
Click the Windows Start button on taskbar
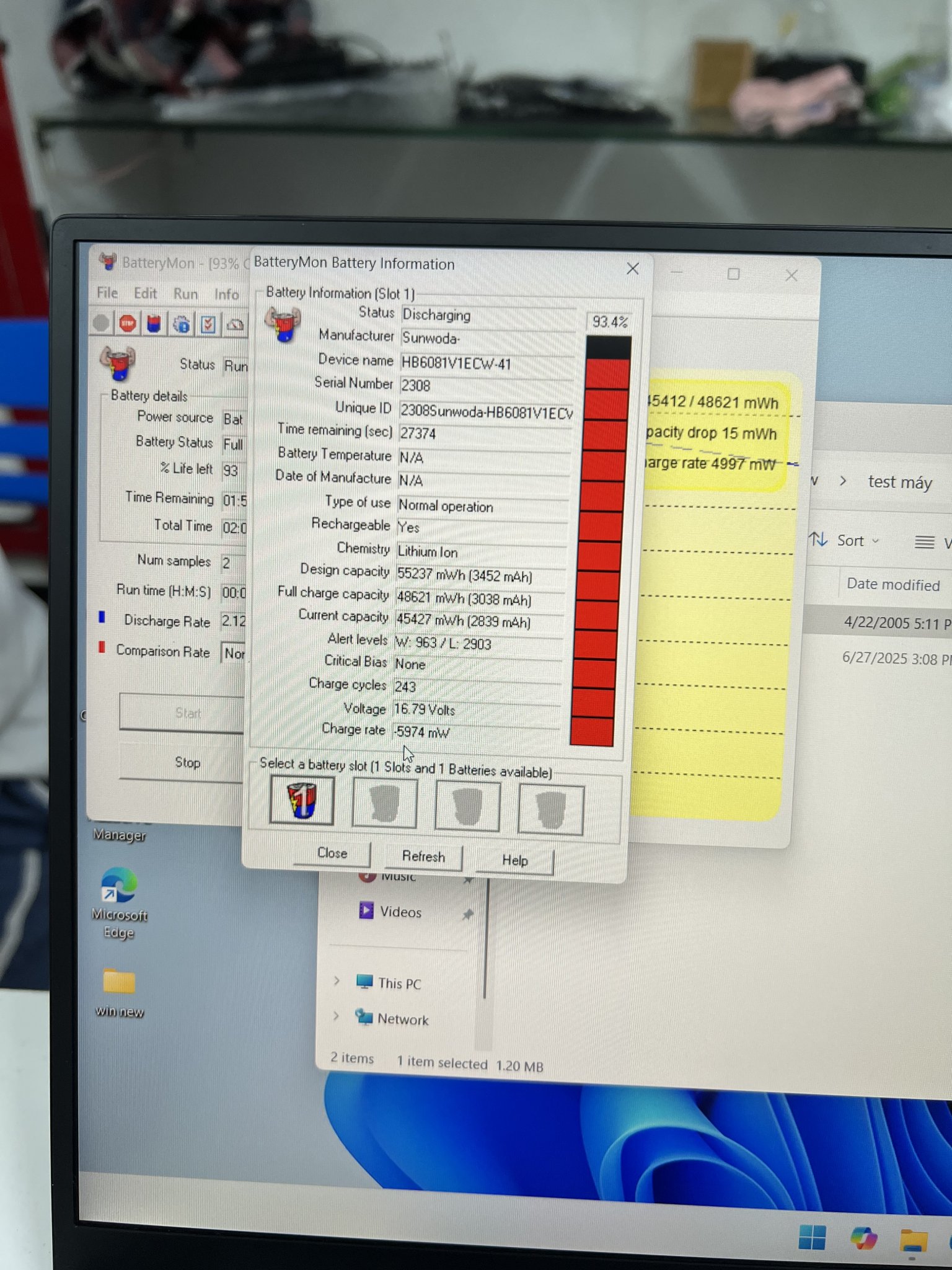tap(812, 1237)
